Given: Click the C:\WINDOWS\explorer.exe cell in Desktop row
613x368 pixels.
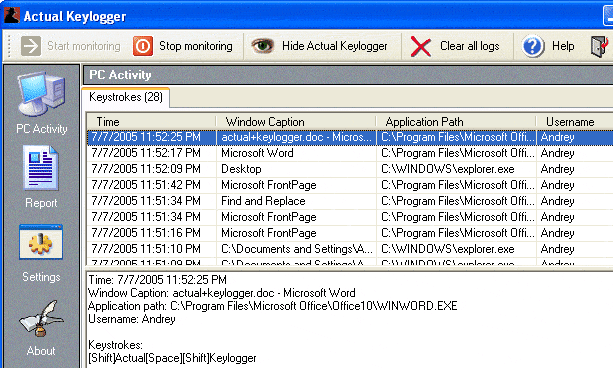Looking at the screenshot, I should click(456, 169).
